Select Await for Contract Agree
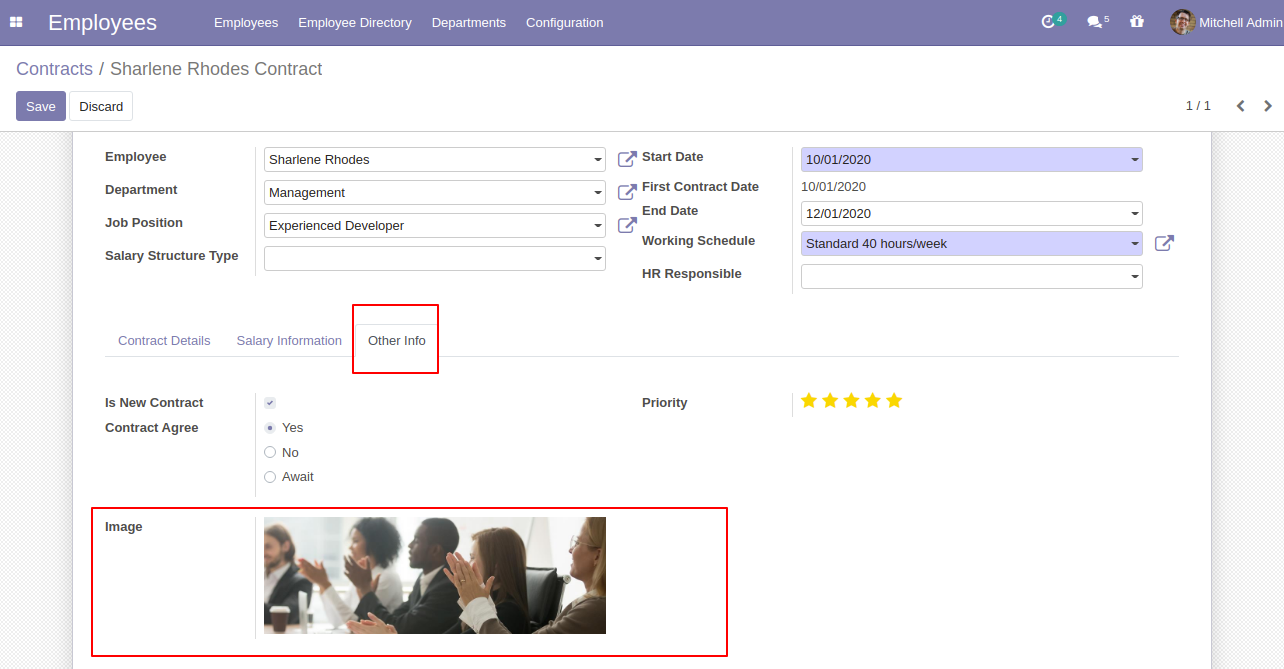Image resolution: width=1284 pixels, height=669 pixels. pyautogui.click(x=270, y=477)
